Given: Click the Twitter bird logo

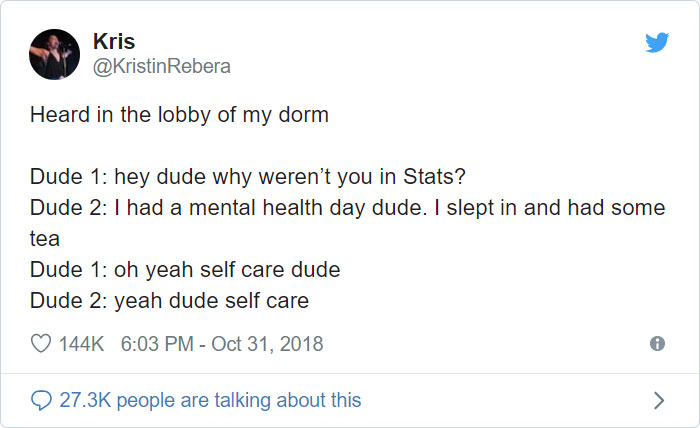Looking at the screenshot, I should 656,43.
